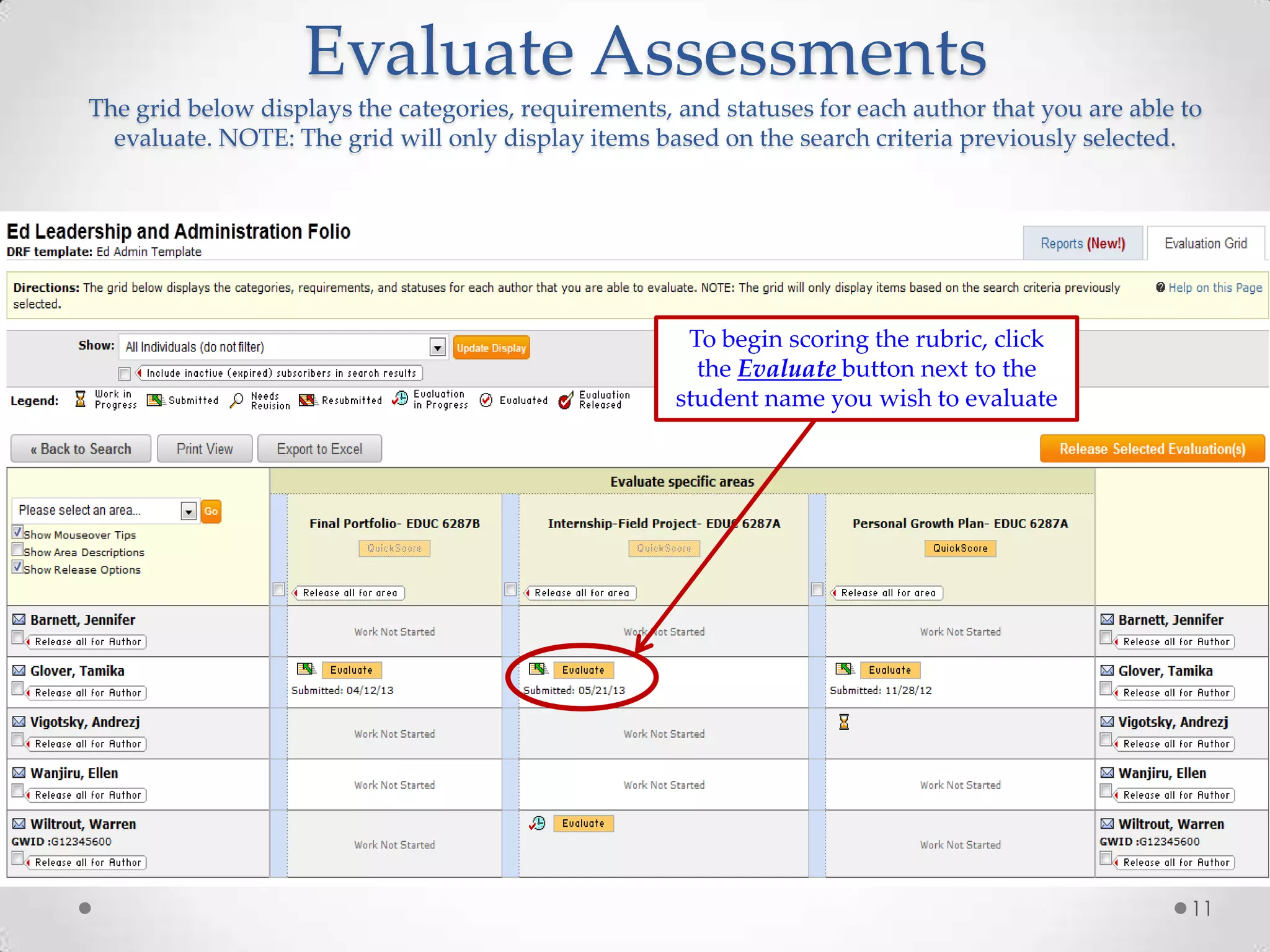Click Evaluate for Wiltrout's Internship-Field Project

point(583,823)
